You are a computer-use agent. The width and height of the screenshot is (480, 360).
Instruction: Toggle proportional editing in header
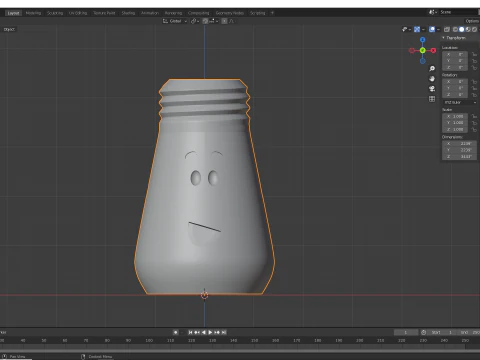click(224, 21)
